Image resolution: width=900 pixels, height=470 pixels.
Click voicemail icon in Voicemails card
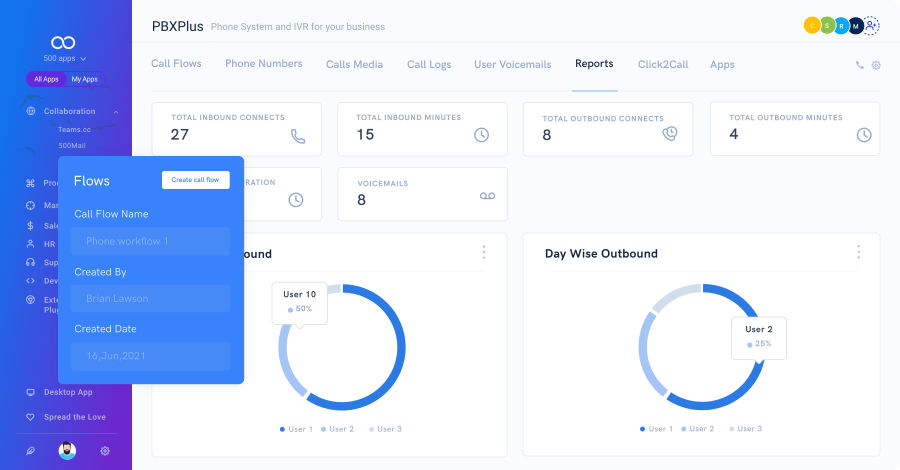pyautogui.click(x=487, y=196)
